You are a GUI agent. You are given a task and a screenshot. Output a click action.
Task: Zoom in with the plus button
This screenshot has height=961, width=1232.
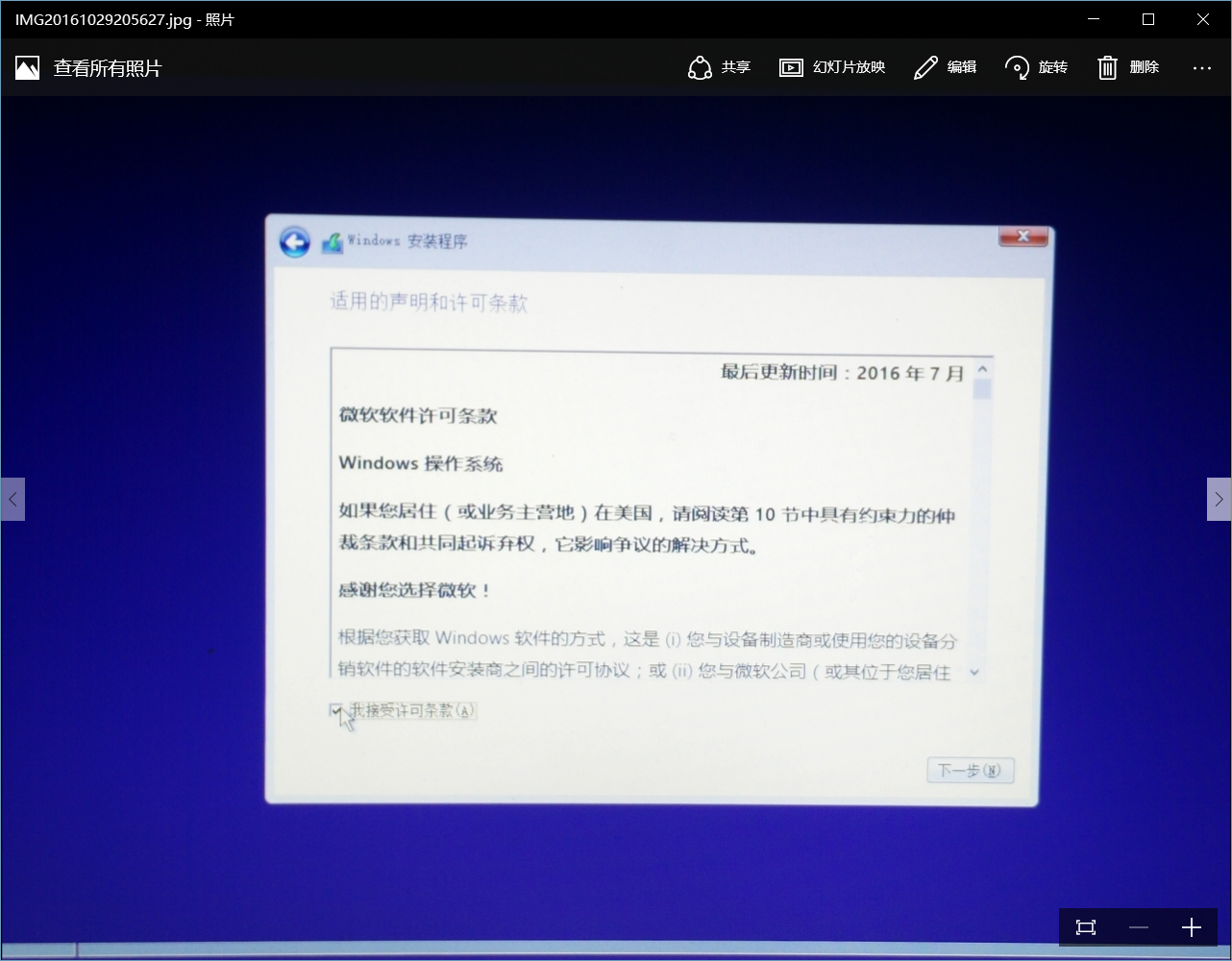click(1192, 927)
